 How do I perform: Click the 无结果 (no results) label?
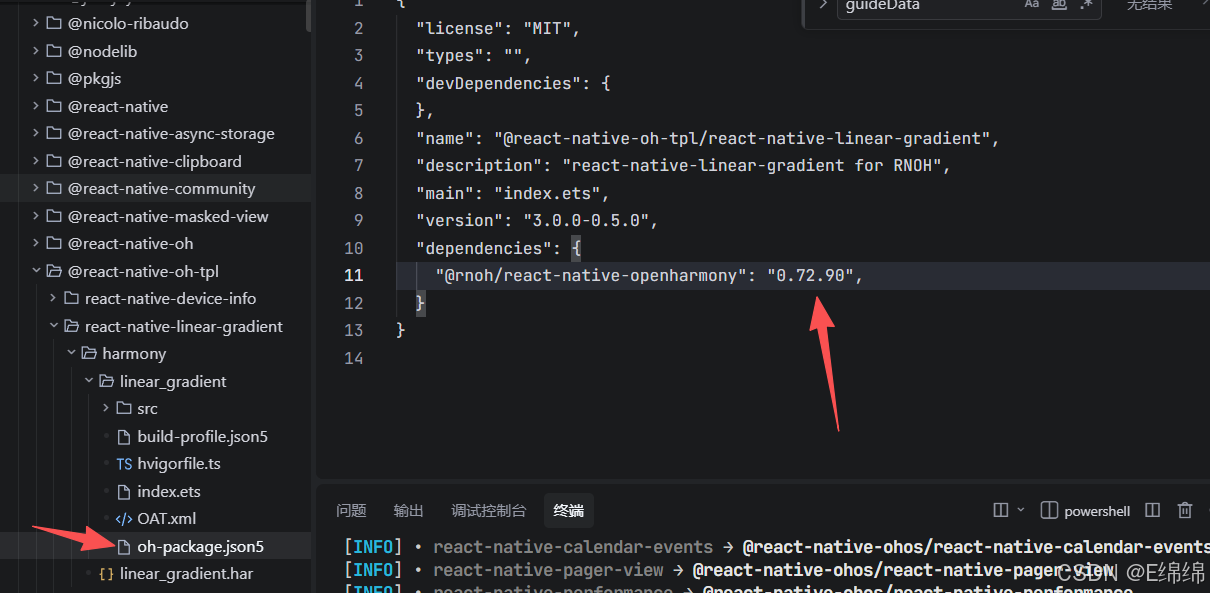click(x=1150, y=5)
